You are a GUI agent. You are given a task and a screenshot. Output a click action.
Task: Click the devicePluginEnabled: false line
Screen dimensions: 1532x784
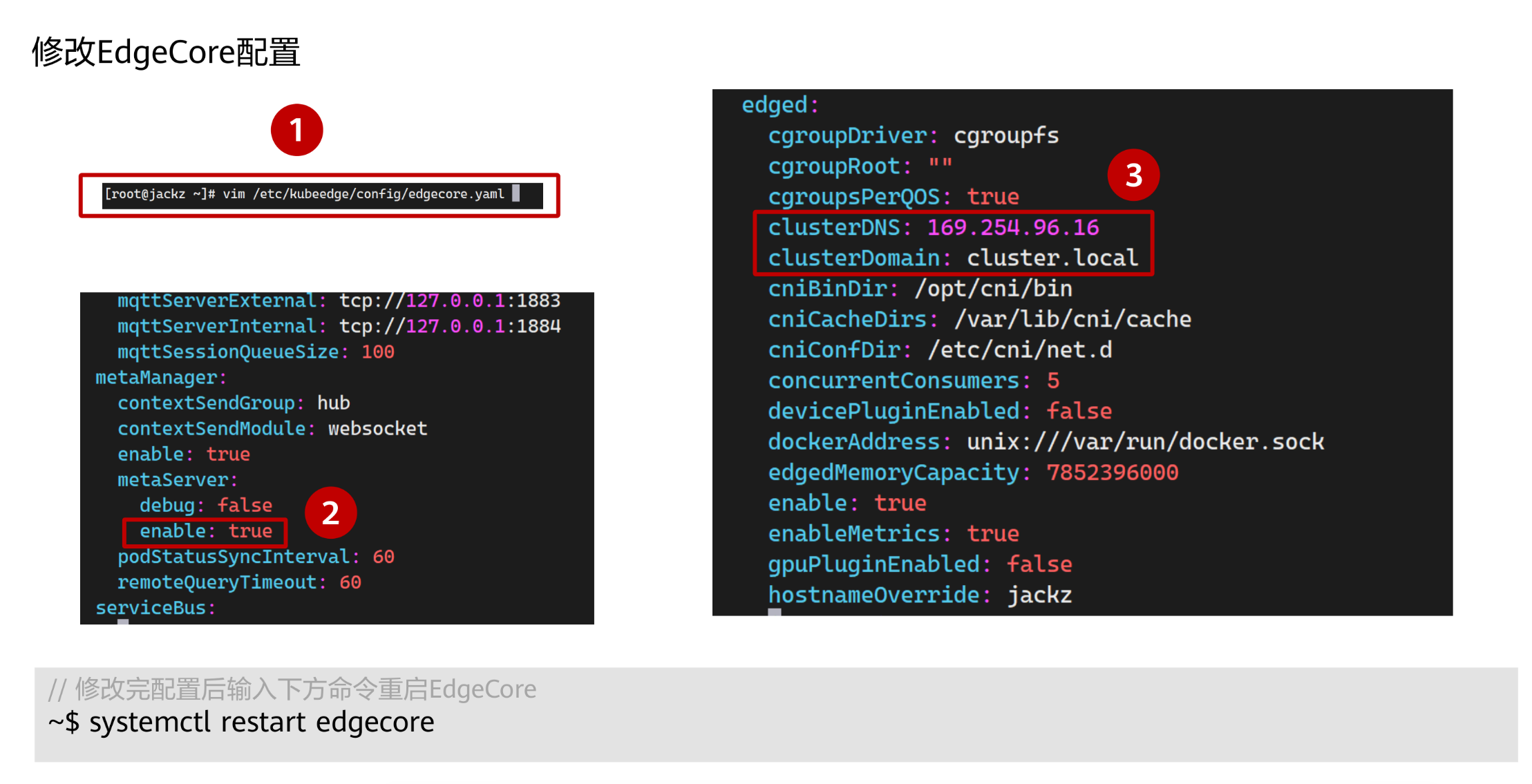[939, 411]
